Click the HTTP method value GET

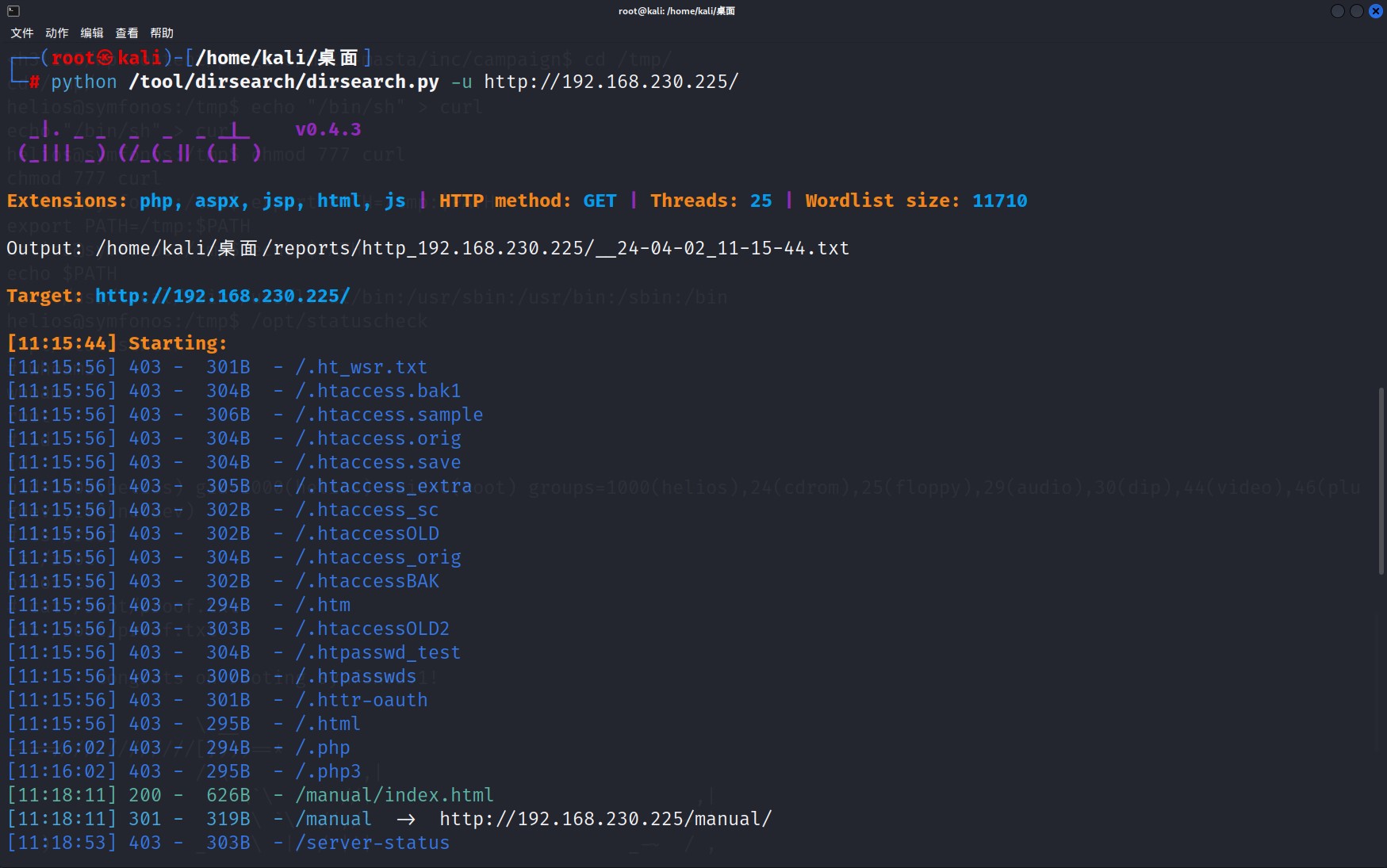(x=600, y=201)
